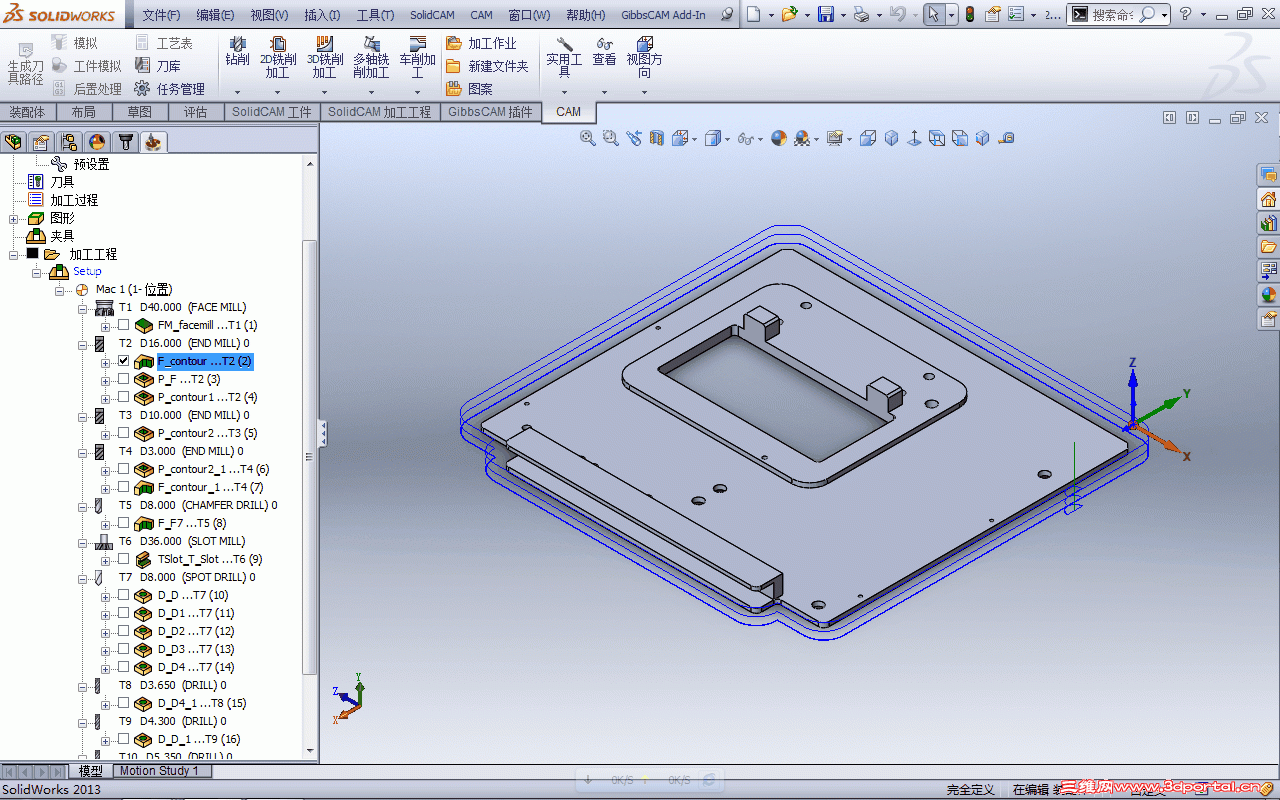Collapse the T7 D8.000 SPOT DRILL node
Viewport: 1280px width, 800px height.
(82, 578)
